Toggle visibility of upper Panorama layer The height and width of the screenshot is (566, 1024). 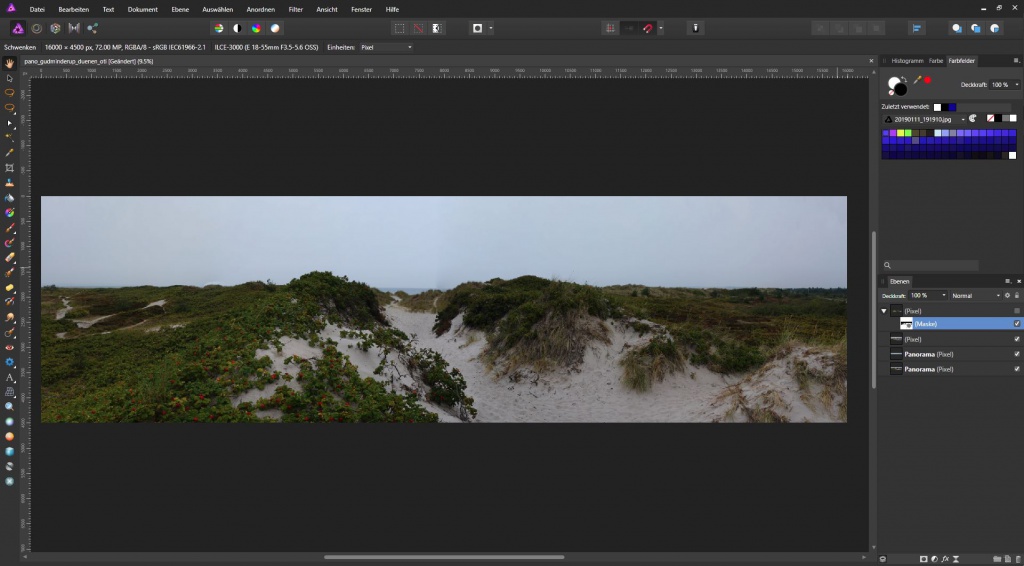pos(1017,354)
